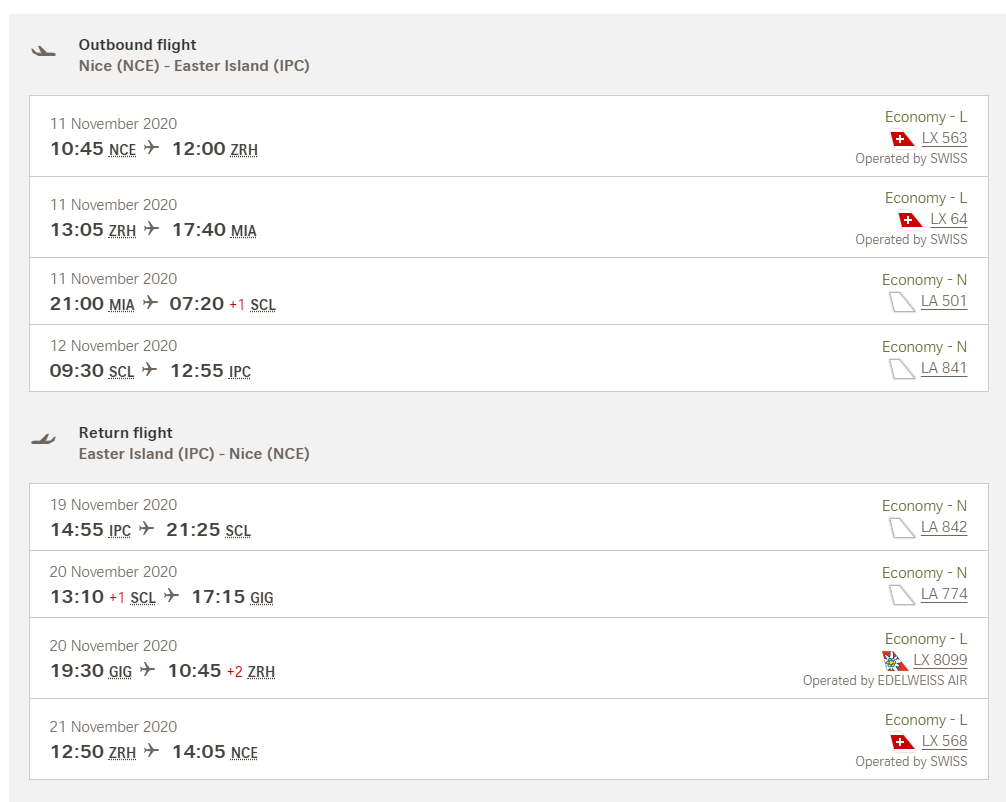Click the GIG airport code at 17:15 arrival
Screen dimensions: 1006x802
tap(262, 598)
